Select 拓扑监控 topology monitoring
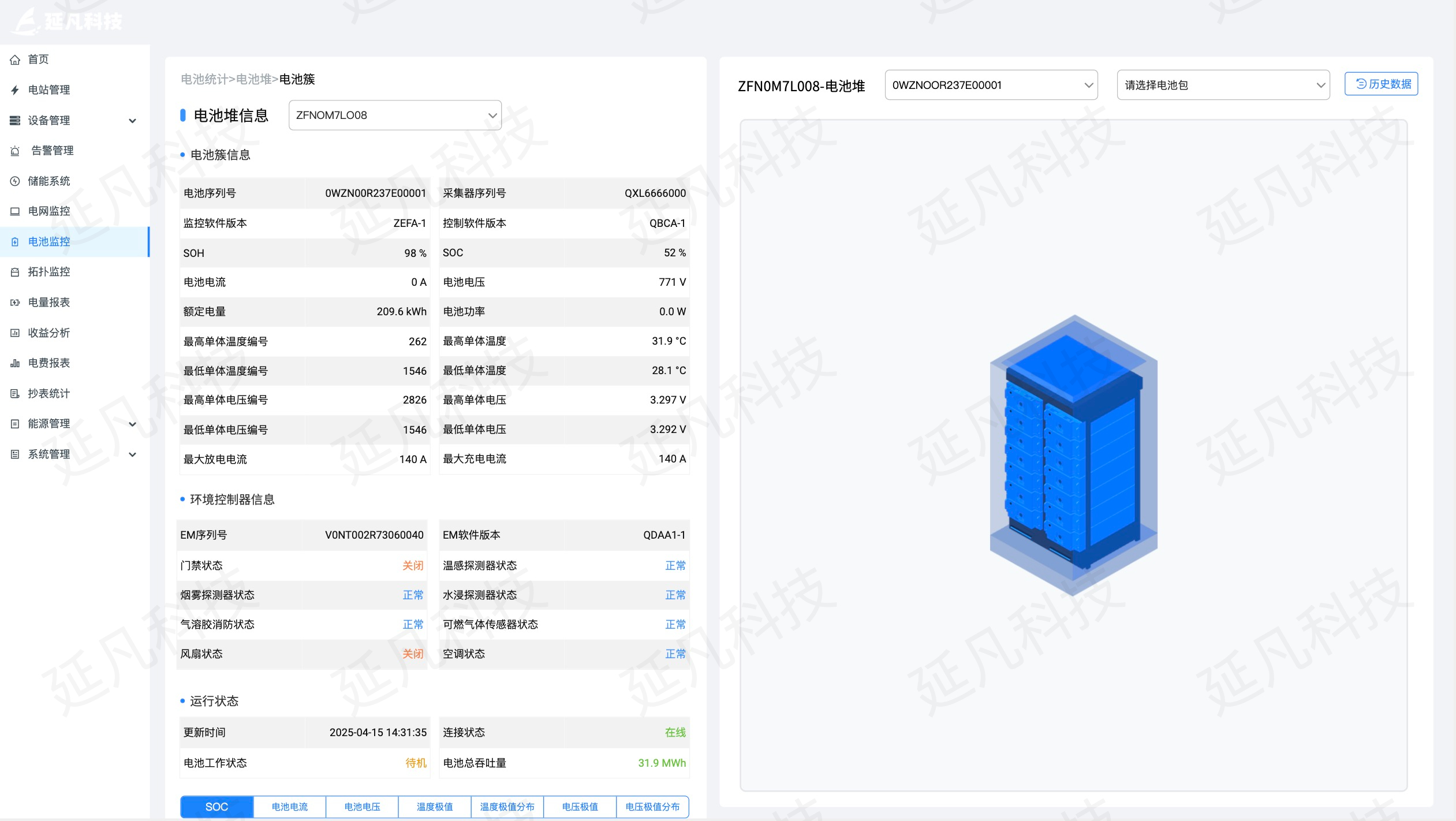Viewport: 1456px width, 821px height. point(48,271)
